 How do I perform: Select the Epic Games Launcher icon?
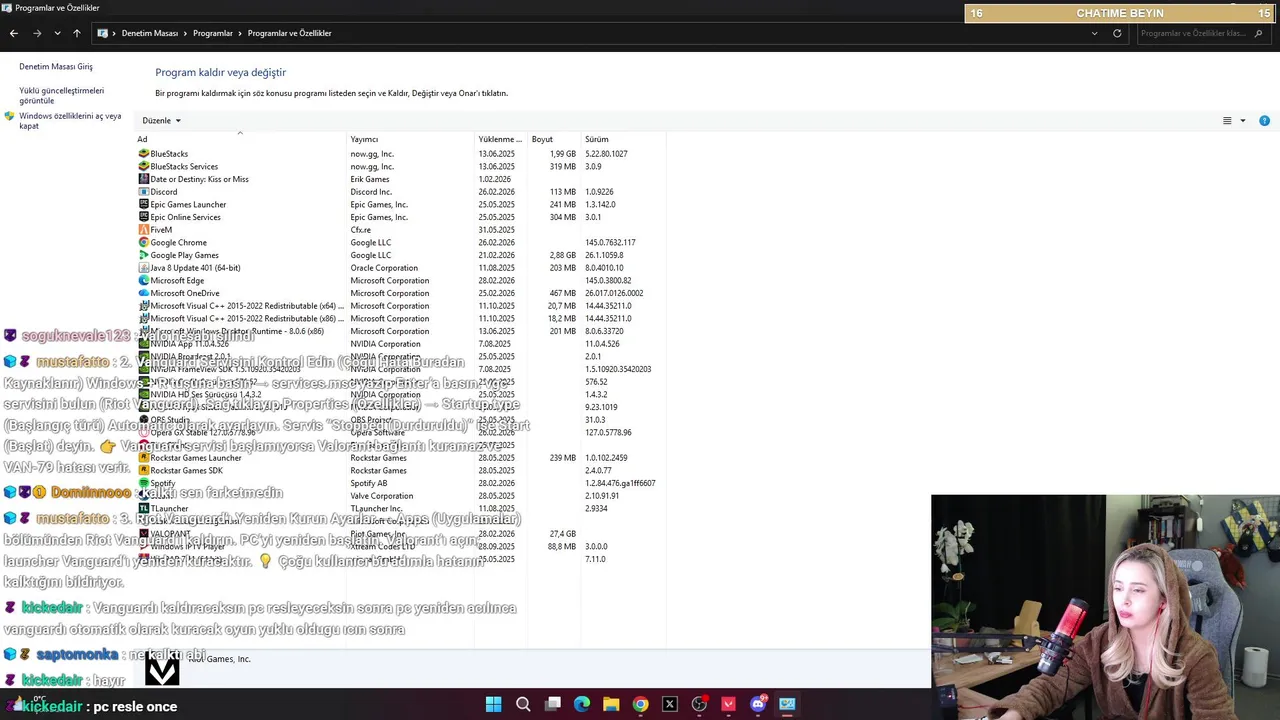click(x=143, y=204)
